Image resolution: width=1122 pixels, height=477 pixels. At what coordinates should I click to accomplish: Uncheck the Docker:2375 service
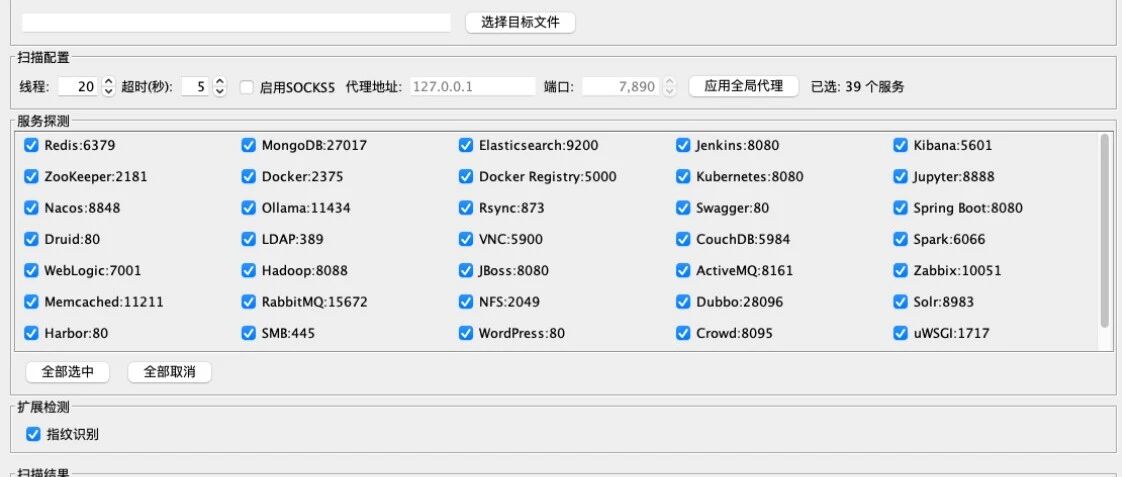pos(248,177)
